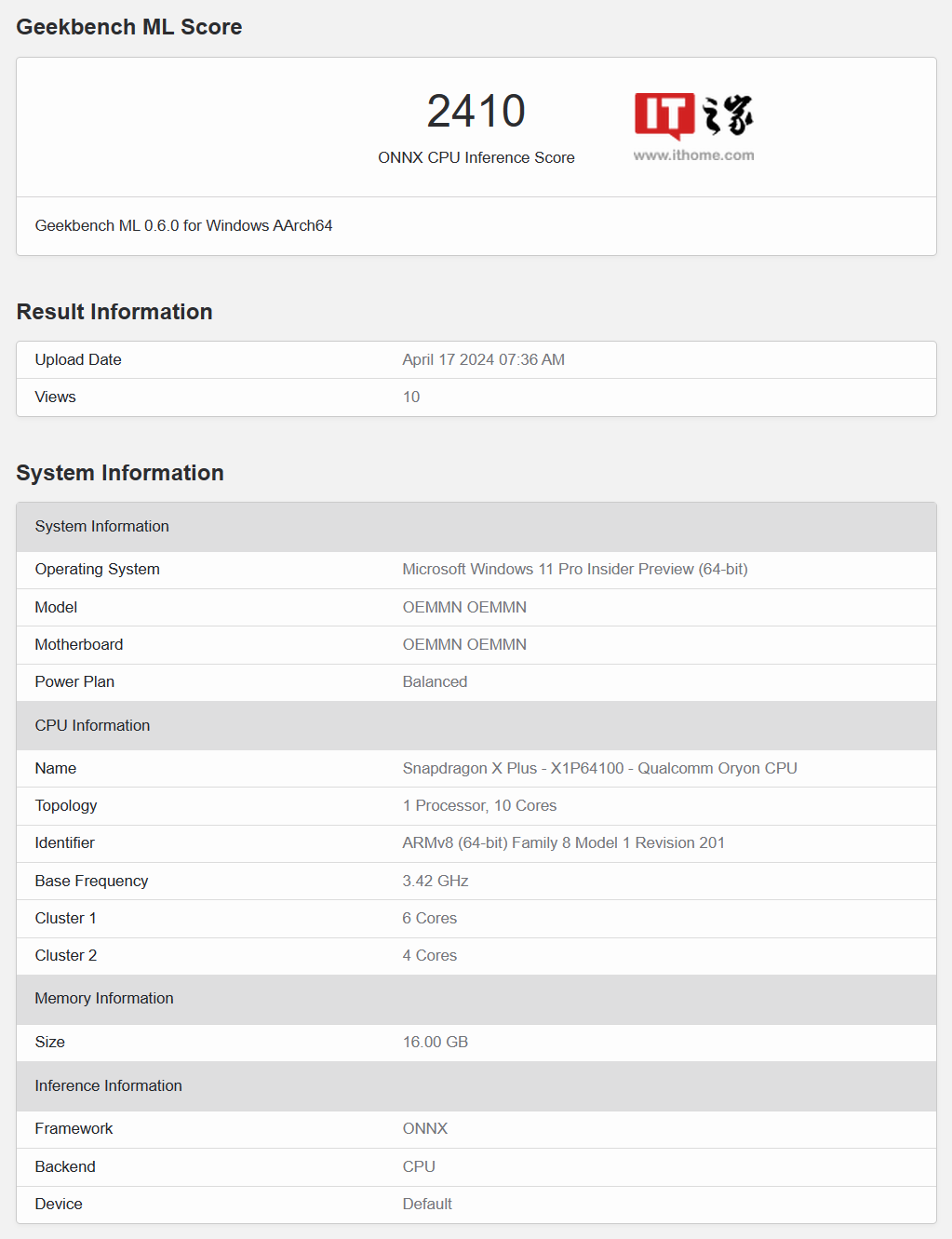The width and height of the screenshot is (952, 1239).
Task: Select the Views count "10"
Action: [x=411, y=397]
